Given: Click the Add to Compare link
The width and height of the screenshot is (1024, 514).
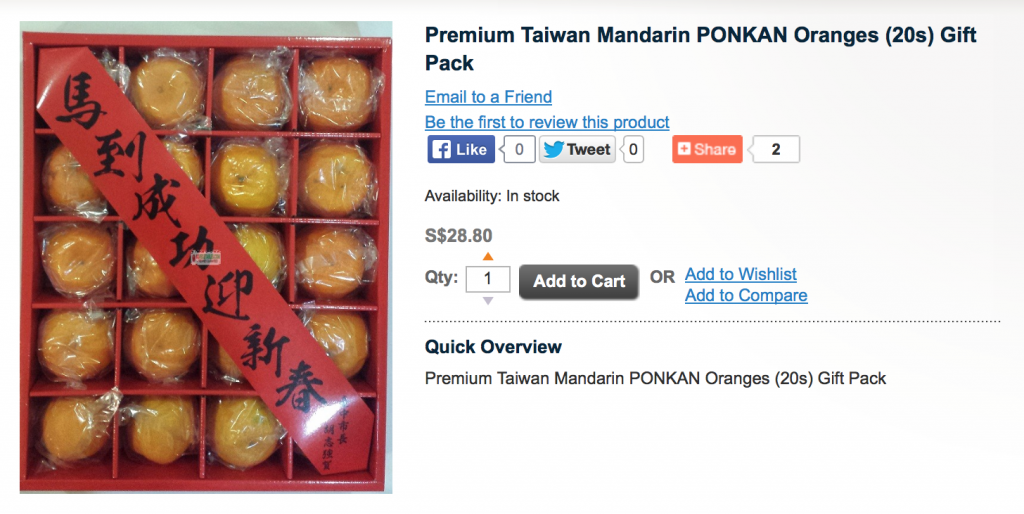Looking at the screenshot, I should [x=746, y=295].
